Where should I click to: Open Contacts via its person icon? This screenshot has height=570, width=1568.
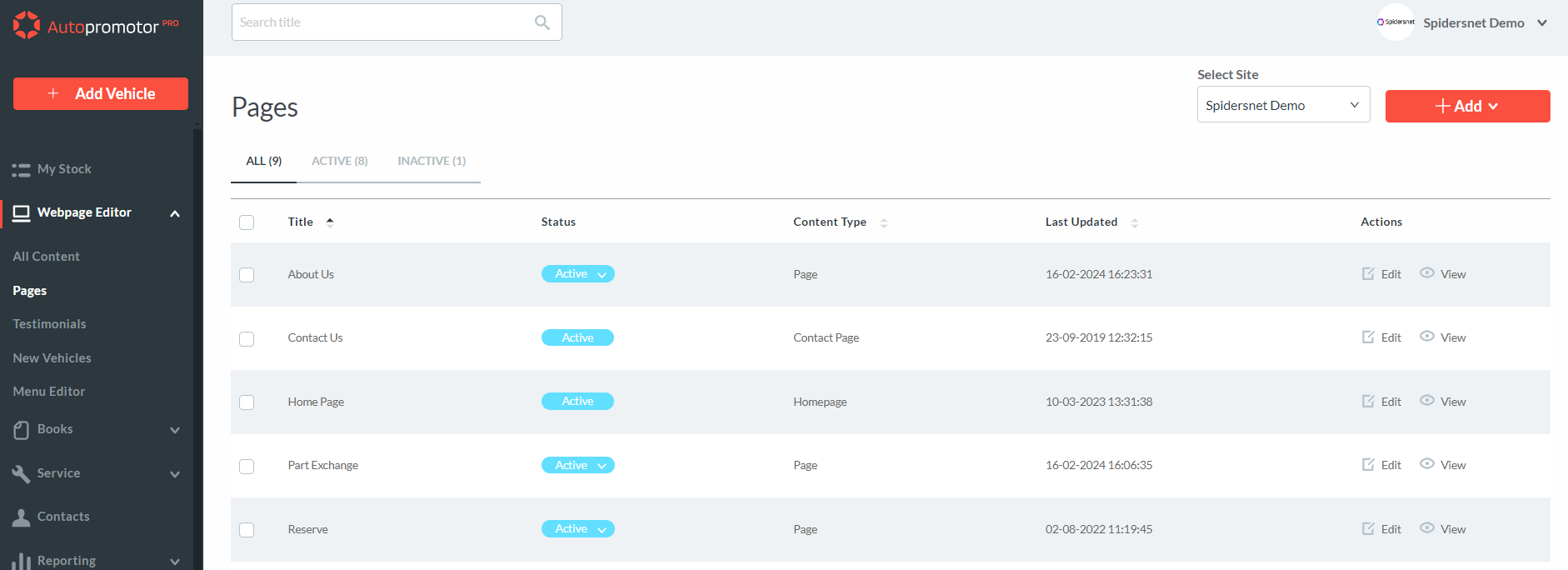click(x=22, y=517)
